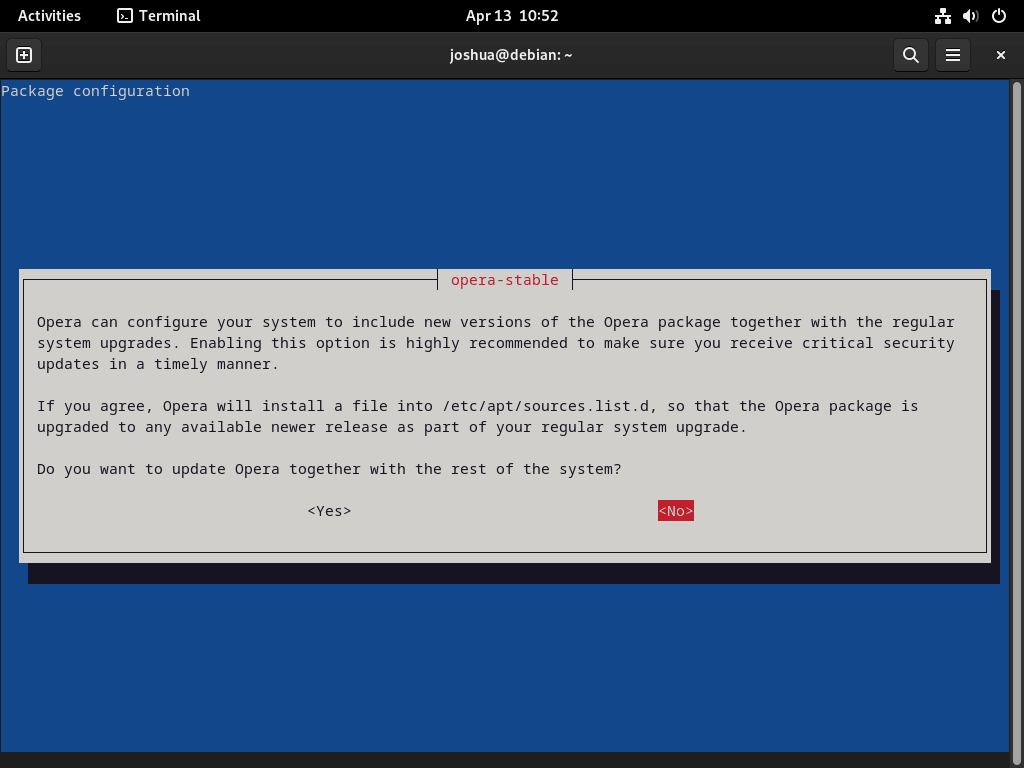1024x768 pixels.
Task: Open the clock calendar Apr 13 10:52
Action: [x=512, y=16]
